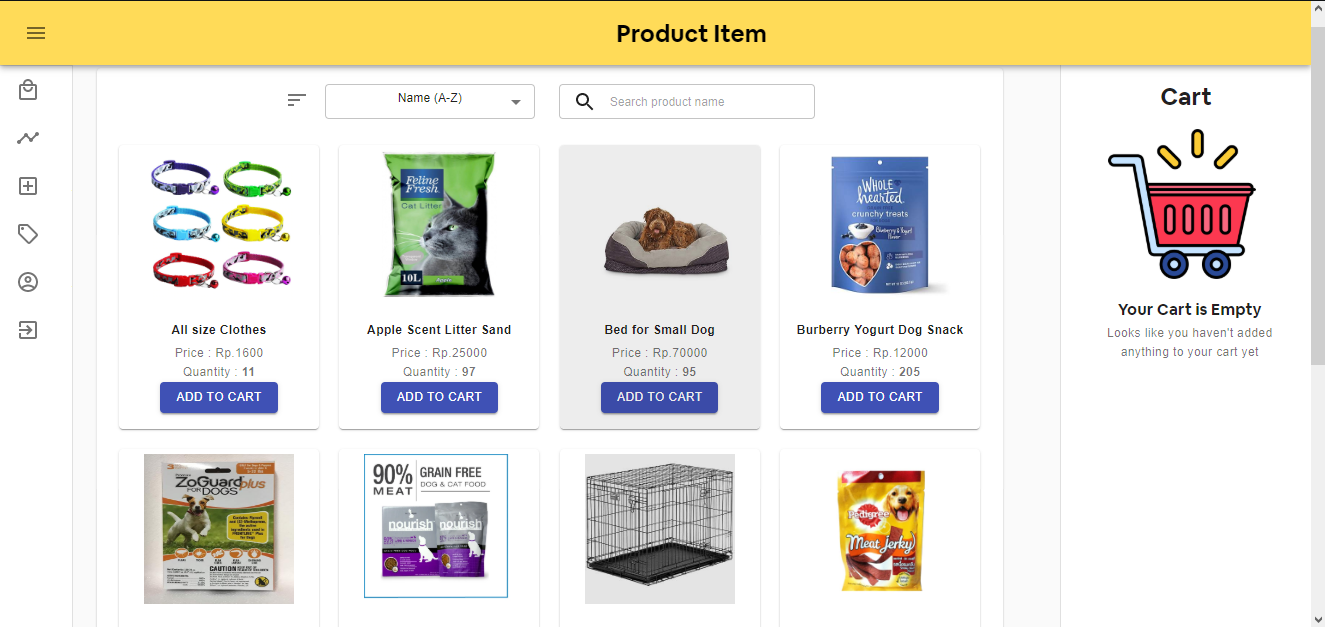1325x627 pixels.
Task: Add Burberry Yogurt Dog Snack to cart
Action: (x=879, y=397)
